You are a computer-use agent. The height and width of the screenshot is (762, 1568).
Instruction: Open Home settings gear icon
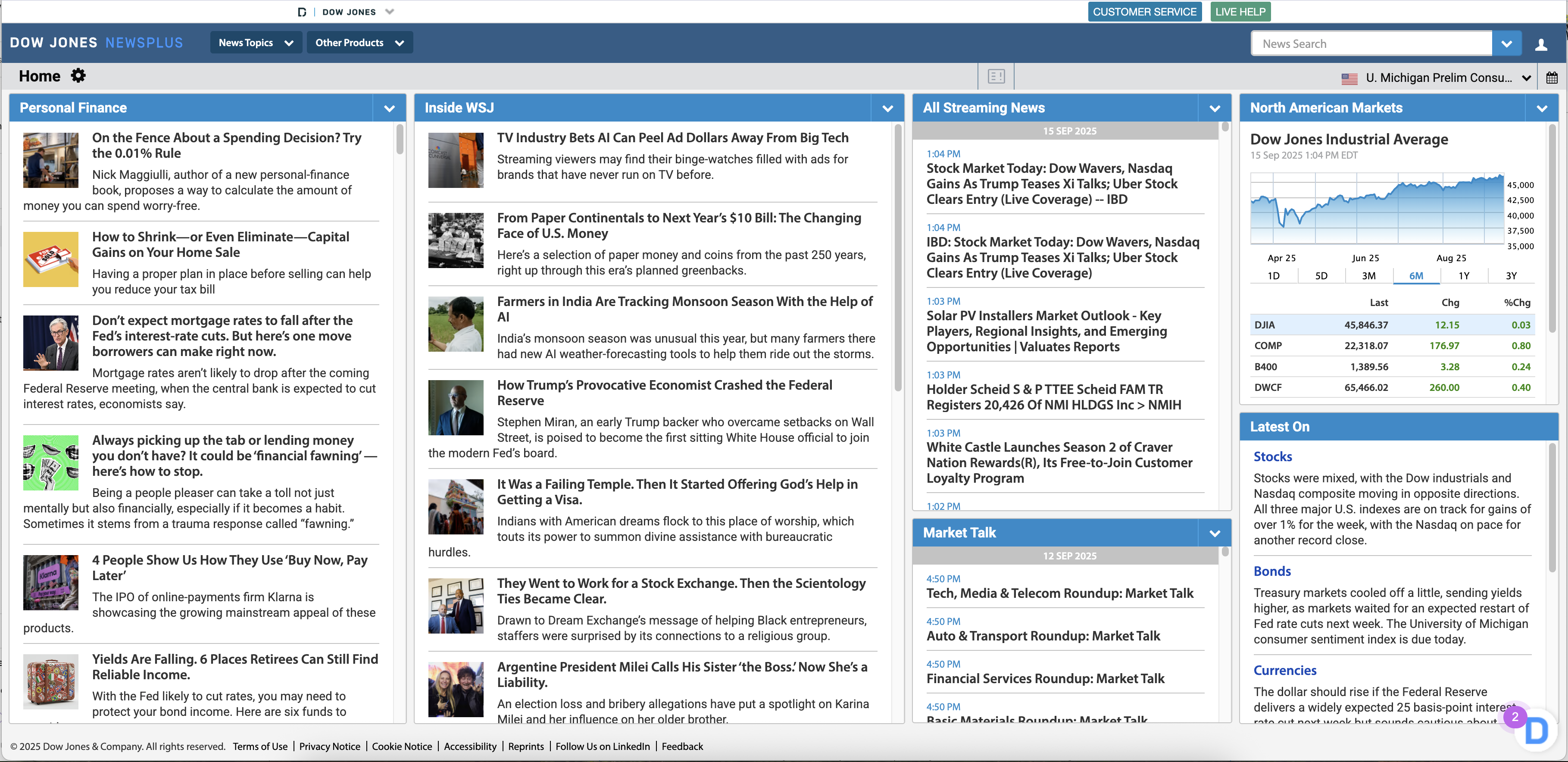tap(78, 75)
